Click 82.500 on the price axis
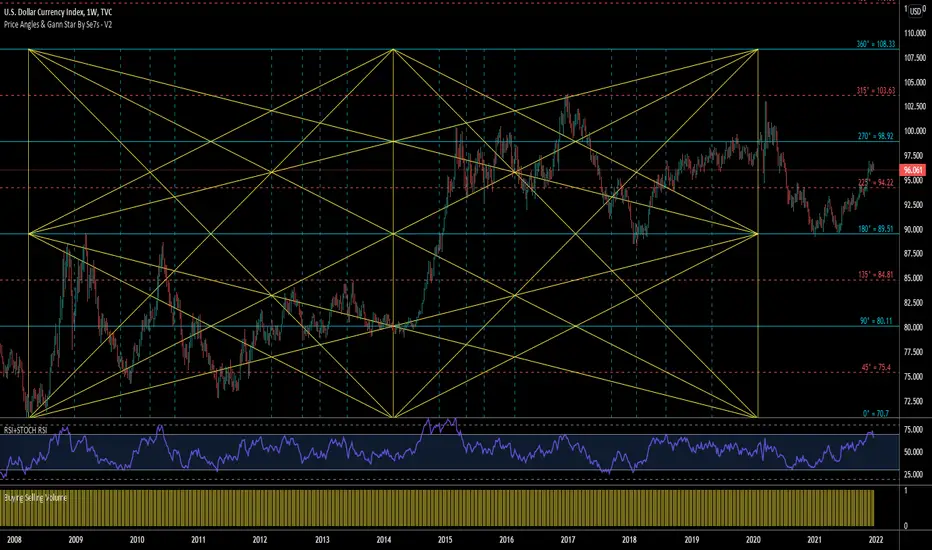The width and height of the screenshot is (932, 550). coord(915,303)
